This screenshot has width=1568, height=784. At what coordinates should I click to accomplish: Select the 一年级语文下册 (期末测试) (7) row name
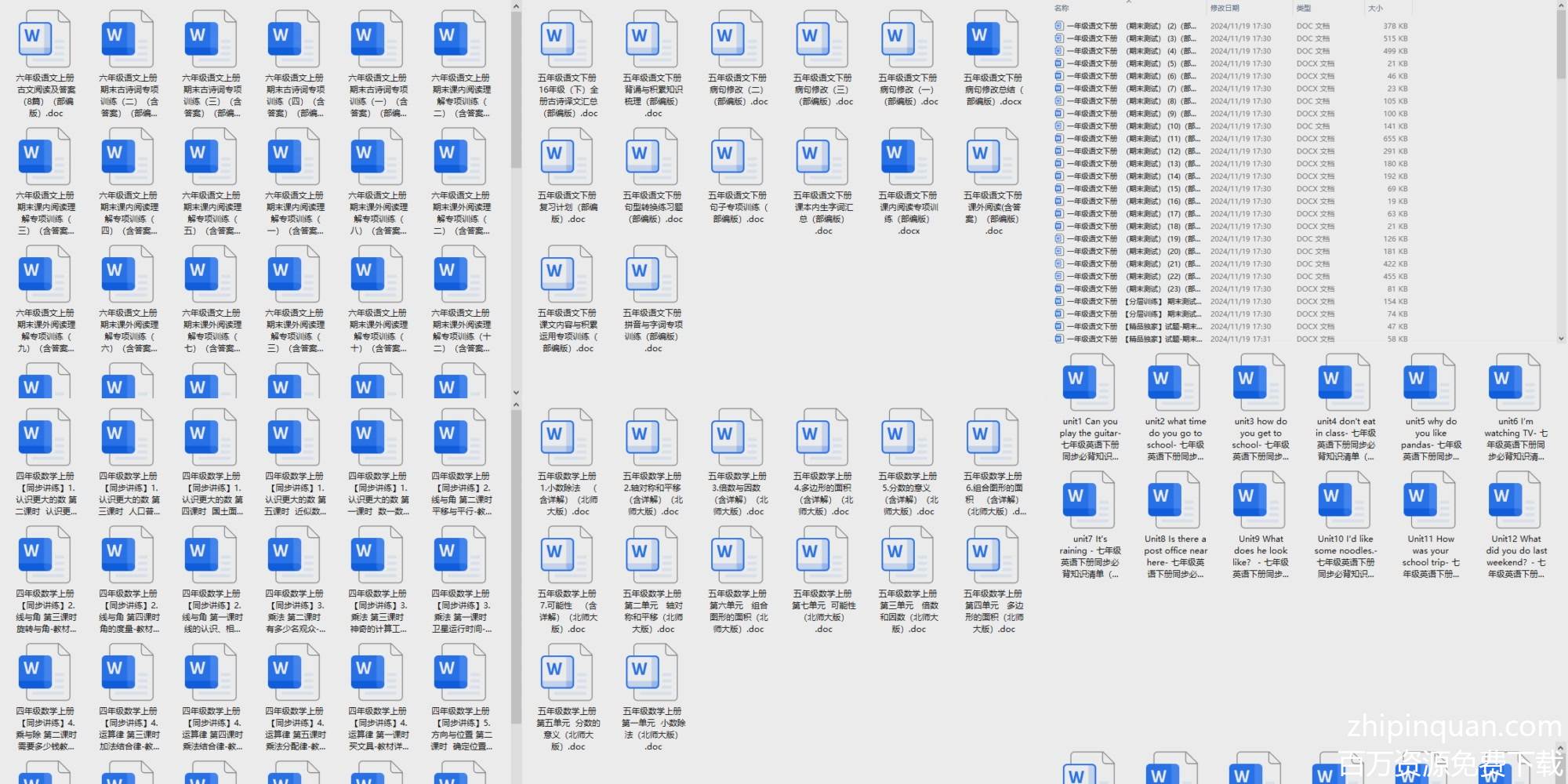coord(1133,89)
